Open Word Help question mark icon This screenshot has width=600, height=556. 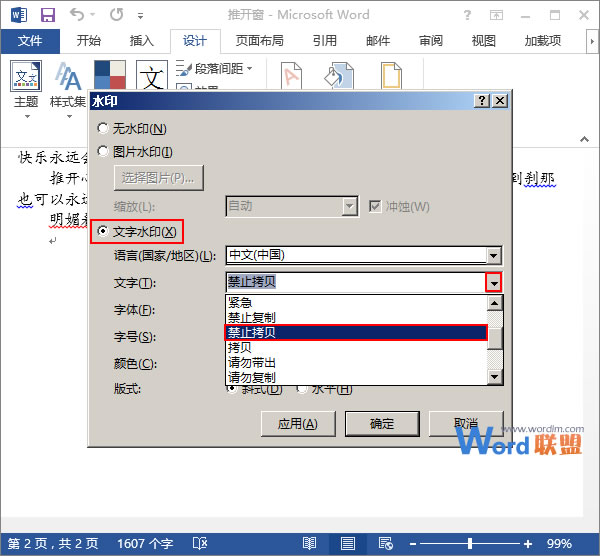467,15
